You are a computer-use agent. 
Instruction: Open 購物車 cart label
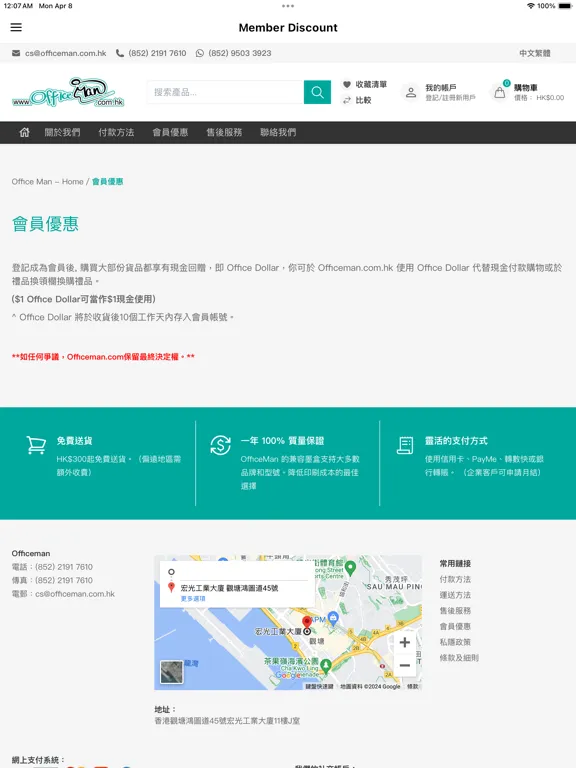point(526,88)
